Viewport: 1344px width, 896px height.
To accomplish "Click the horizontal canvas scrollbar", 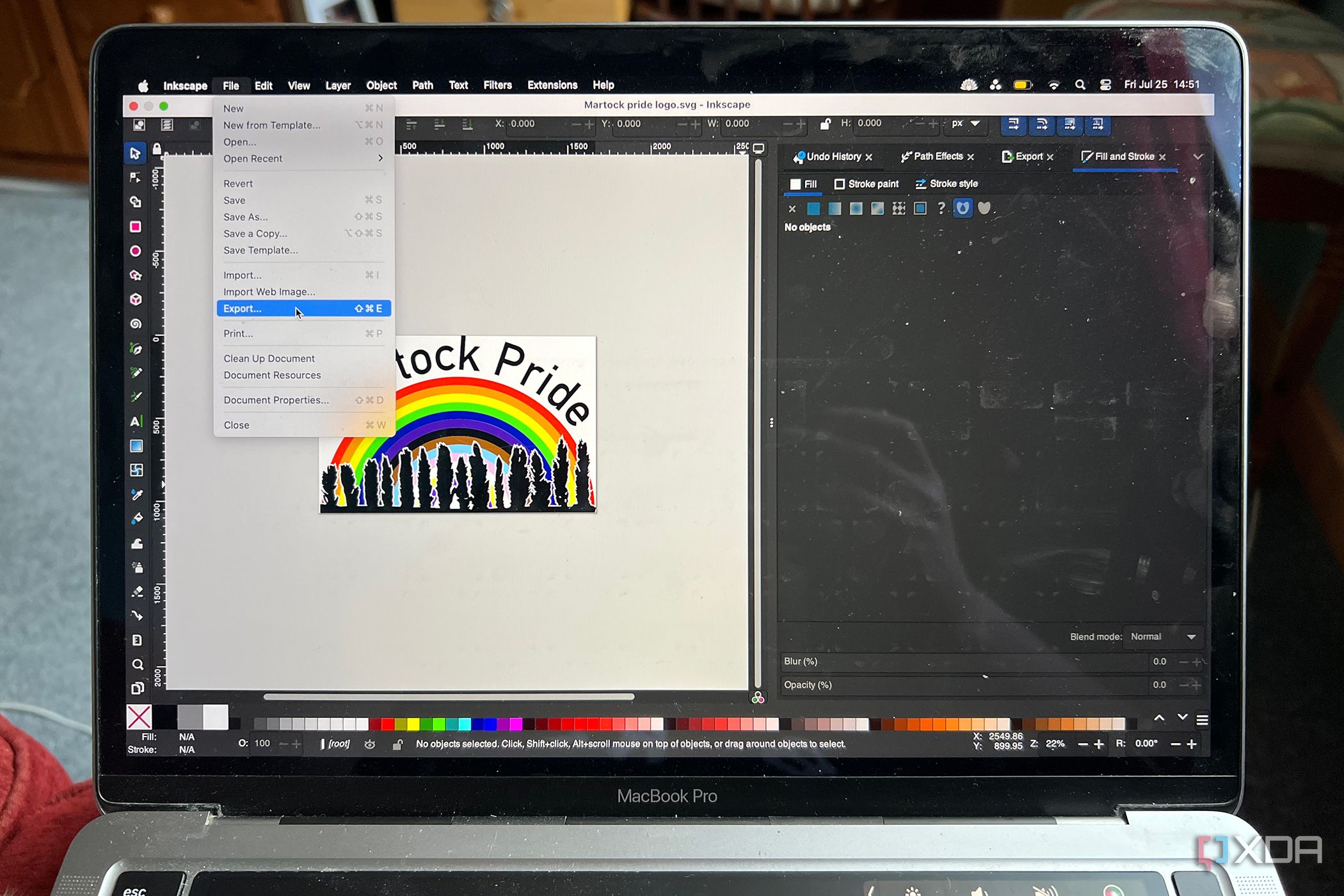I will pyautogui.click(x=449, y=697).
